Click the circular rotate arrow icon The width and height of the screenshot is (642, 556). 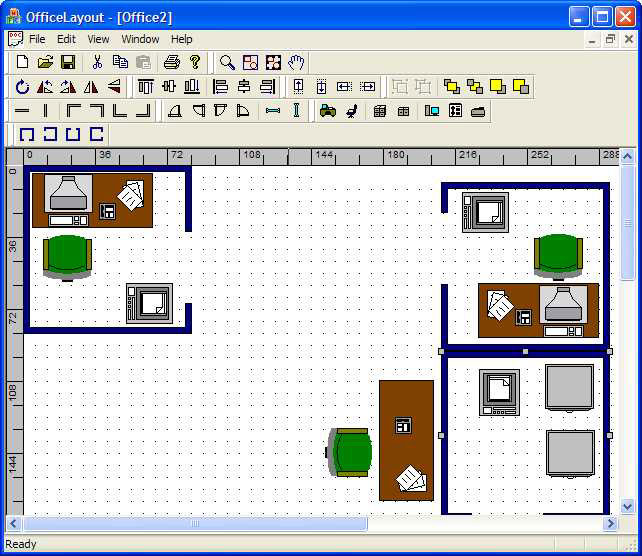tap(22, 87)
